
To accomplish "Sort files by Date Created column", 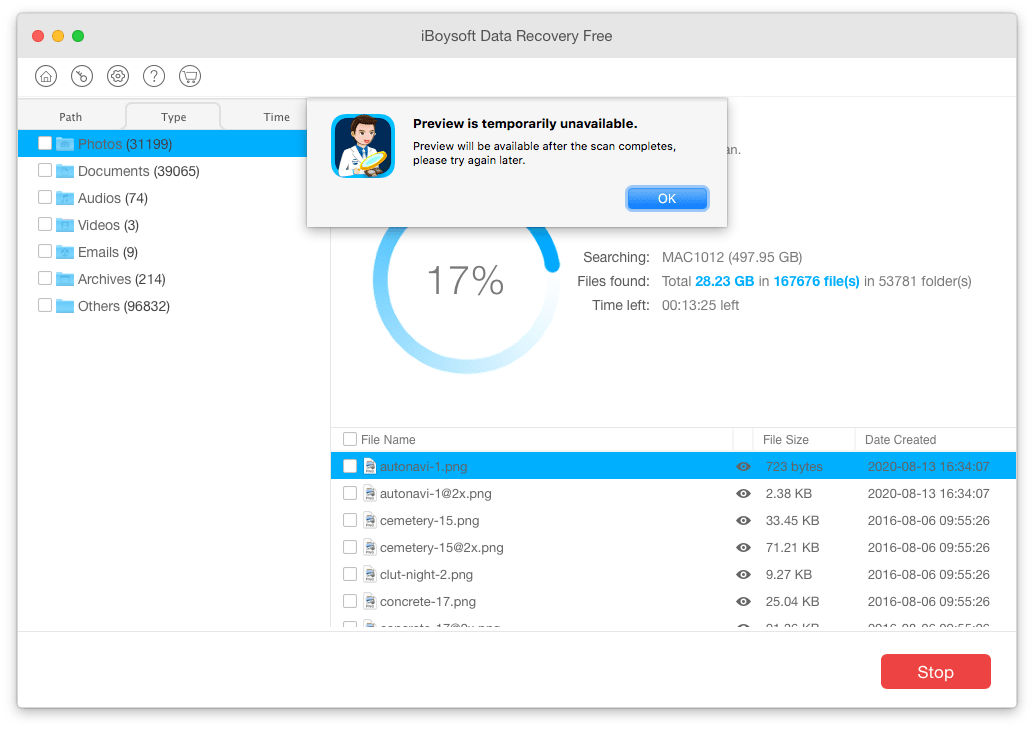I will click(x=900, y=440).
